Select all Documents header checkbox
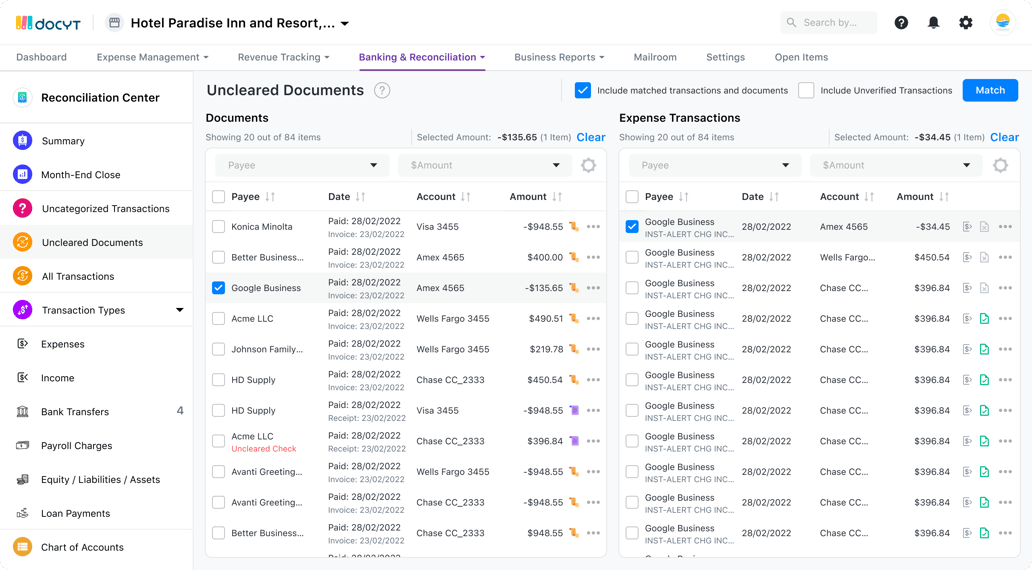This screenshot has width=1032, height=570. coord(219,197)
